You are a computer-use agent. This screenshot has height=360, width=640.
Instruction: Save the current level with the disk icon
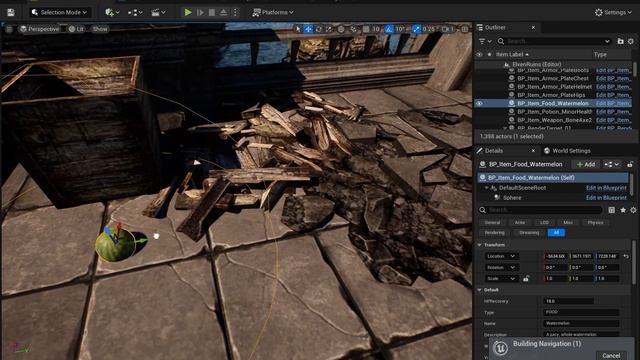[x=11, y=12]
